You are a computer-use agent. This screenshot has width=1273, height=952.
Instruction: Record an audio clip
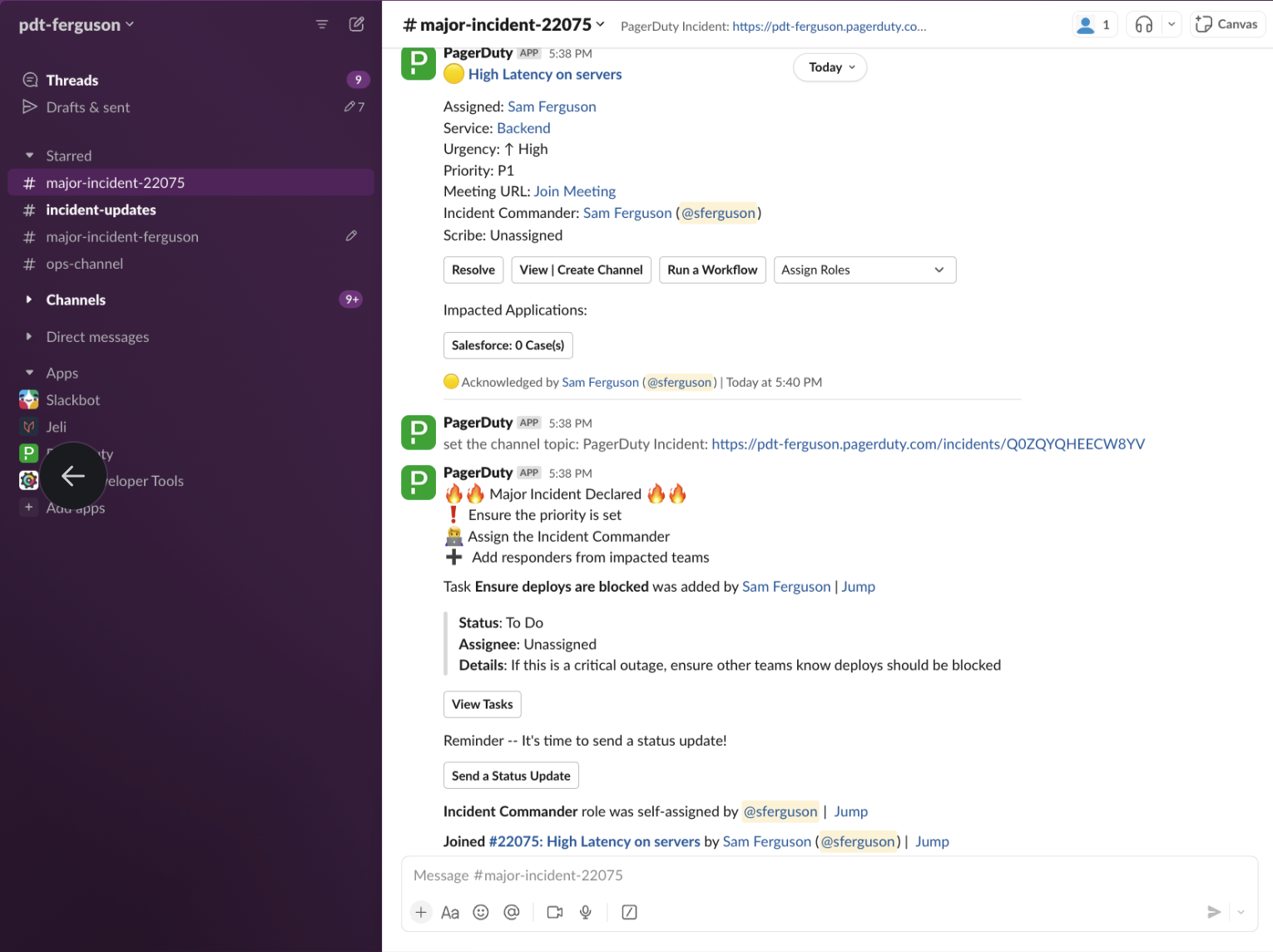click(x=586, y=912)
